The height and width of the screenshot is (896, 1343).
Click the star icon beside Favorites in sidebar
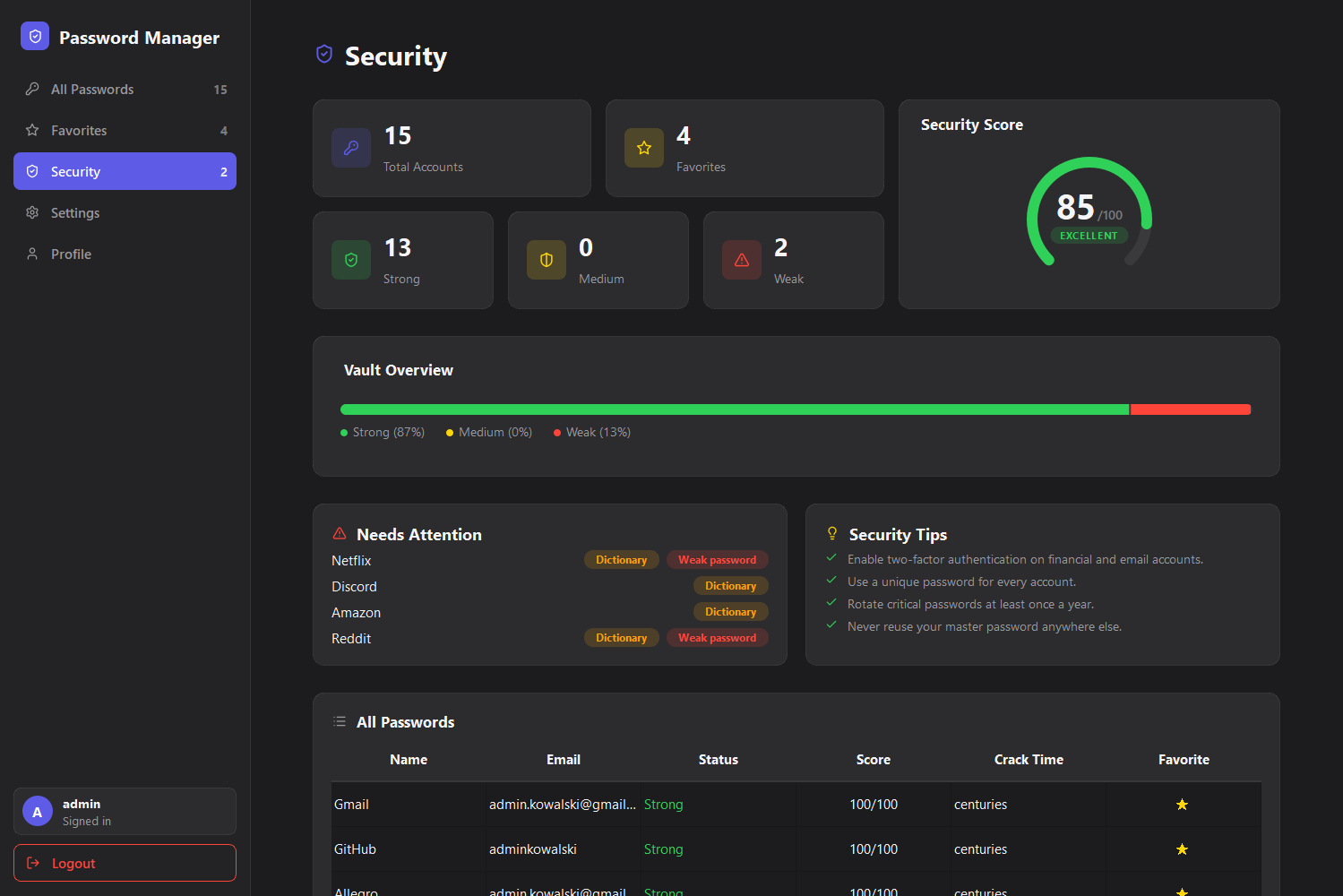(x=32, y=130)
